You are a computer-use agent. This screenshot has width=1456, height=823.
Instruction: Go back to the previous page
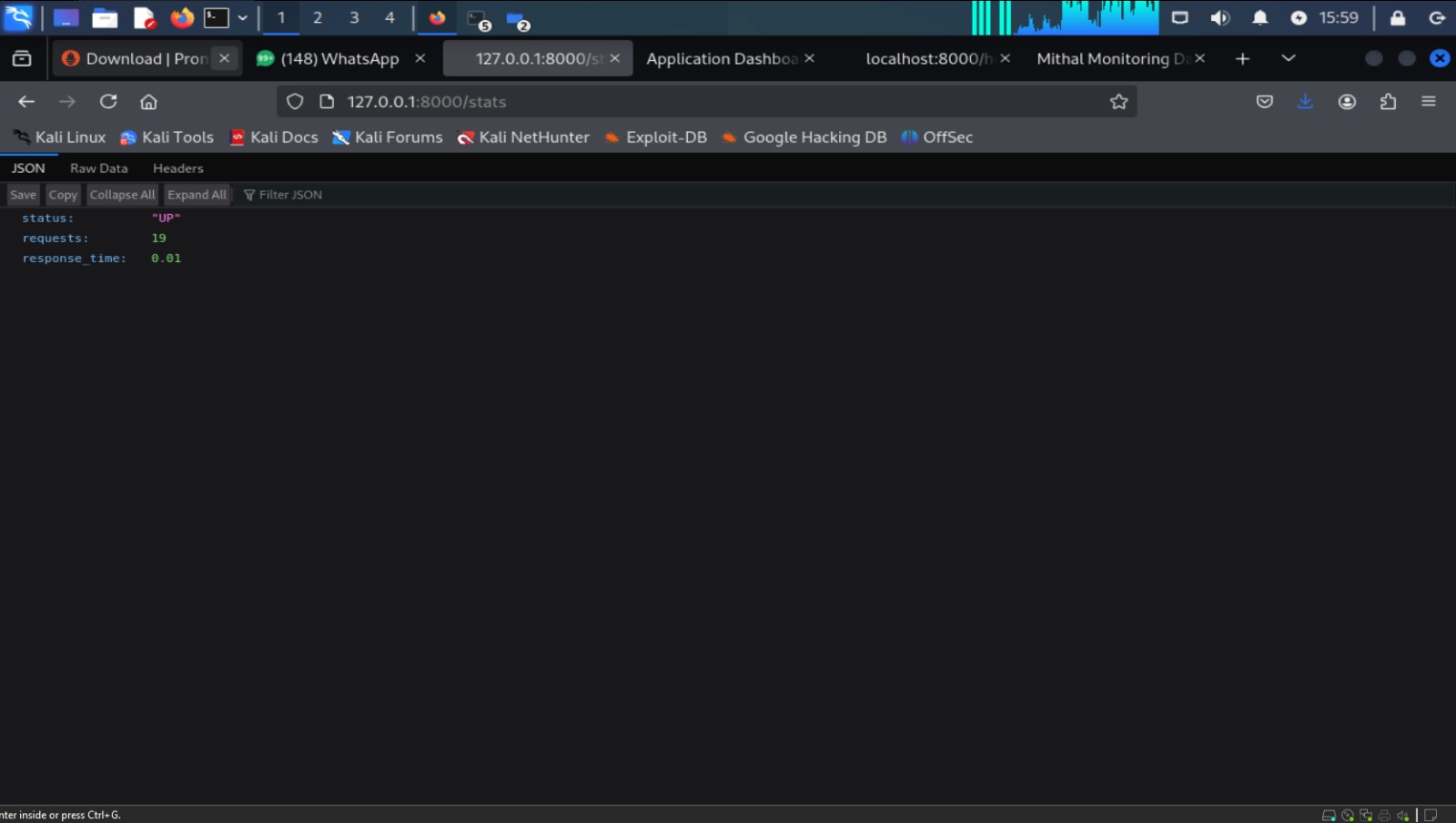26,101
